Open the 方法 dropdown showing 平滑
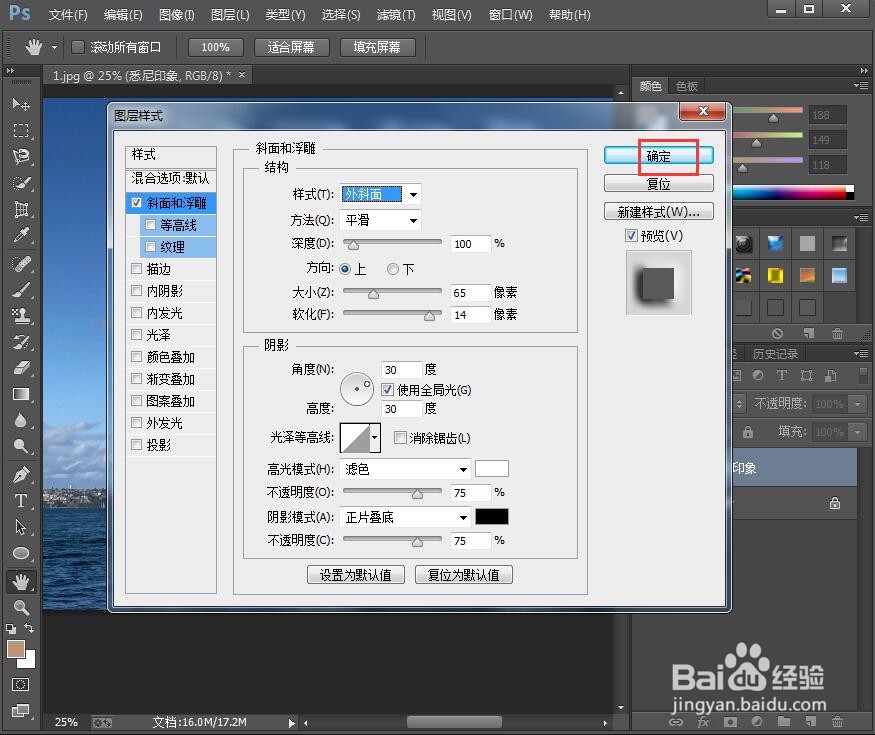 click(x=380, y=220)
